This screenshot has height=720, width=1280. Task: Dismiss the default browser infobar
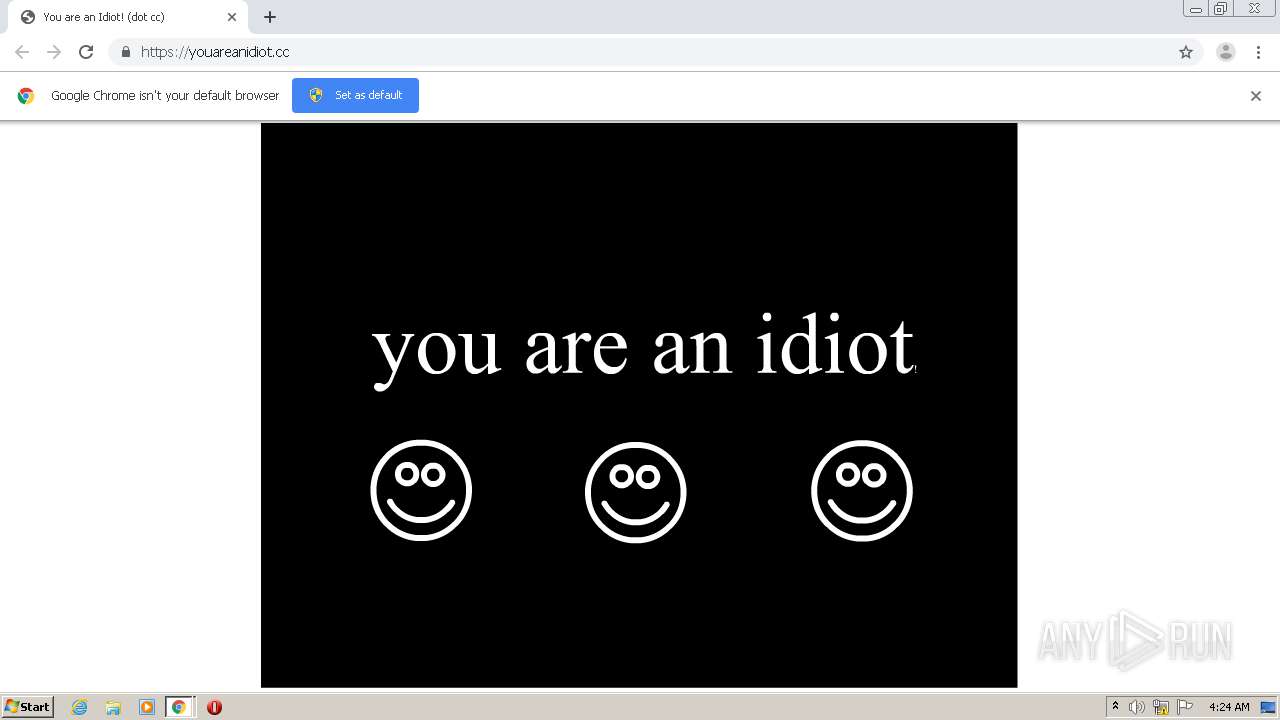tap(1256, 96)
